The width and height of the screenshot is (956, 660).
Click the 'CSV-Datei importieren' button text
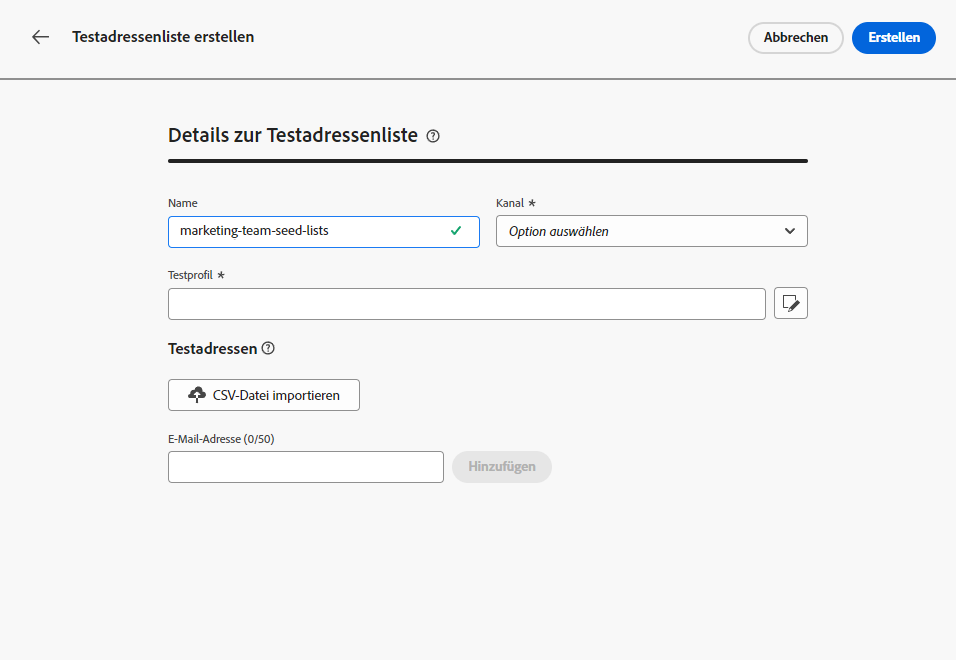pos(276,395)
